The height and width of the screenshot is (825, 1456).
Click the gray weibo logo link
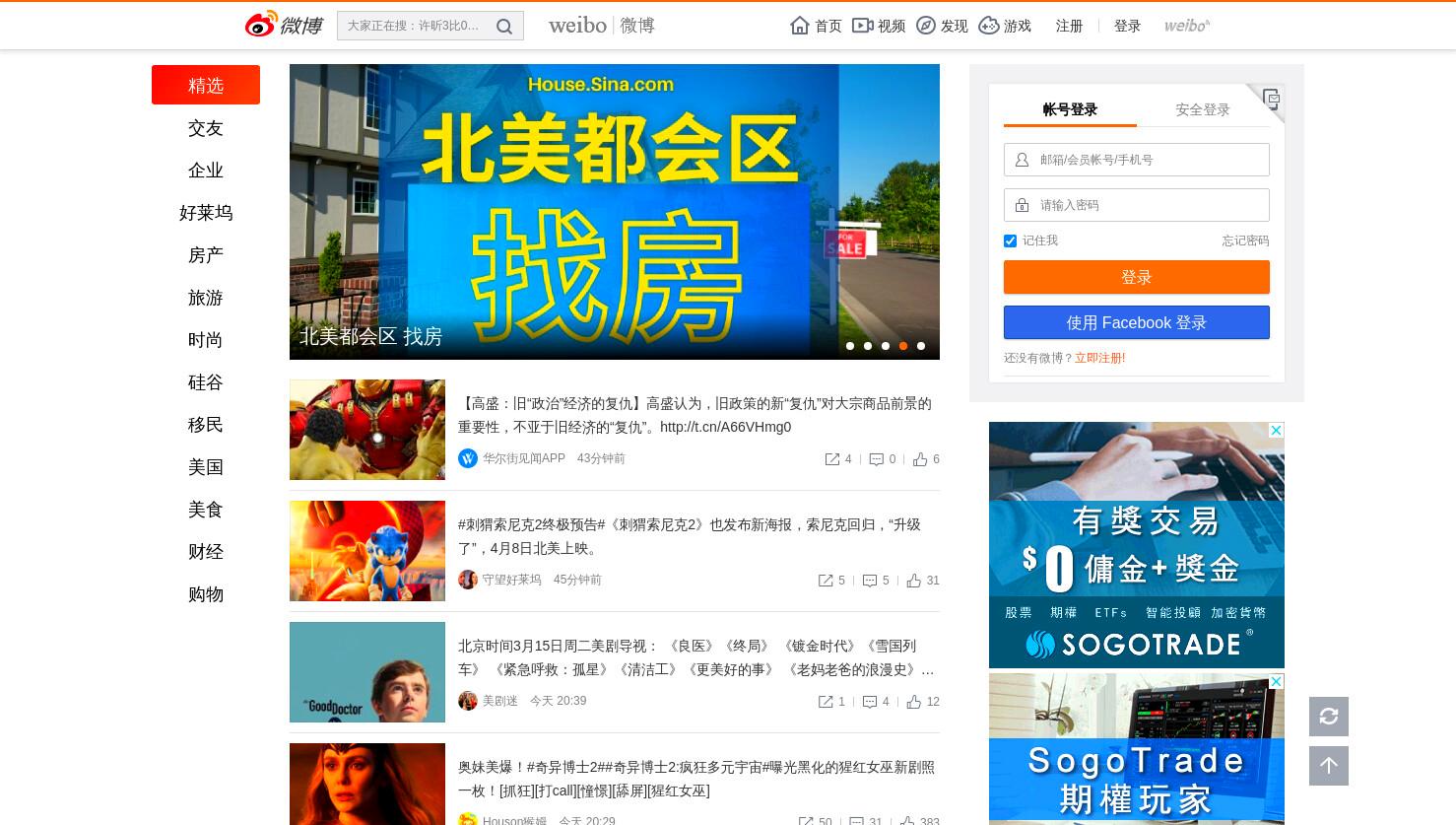[x=1187, y=26]
